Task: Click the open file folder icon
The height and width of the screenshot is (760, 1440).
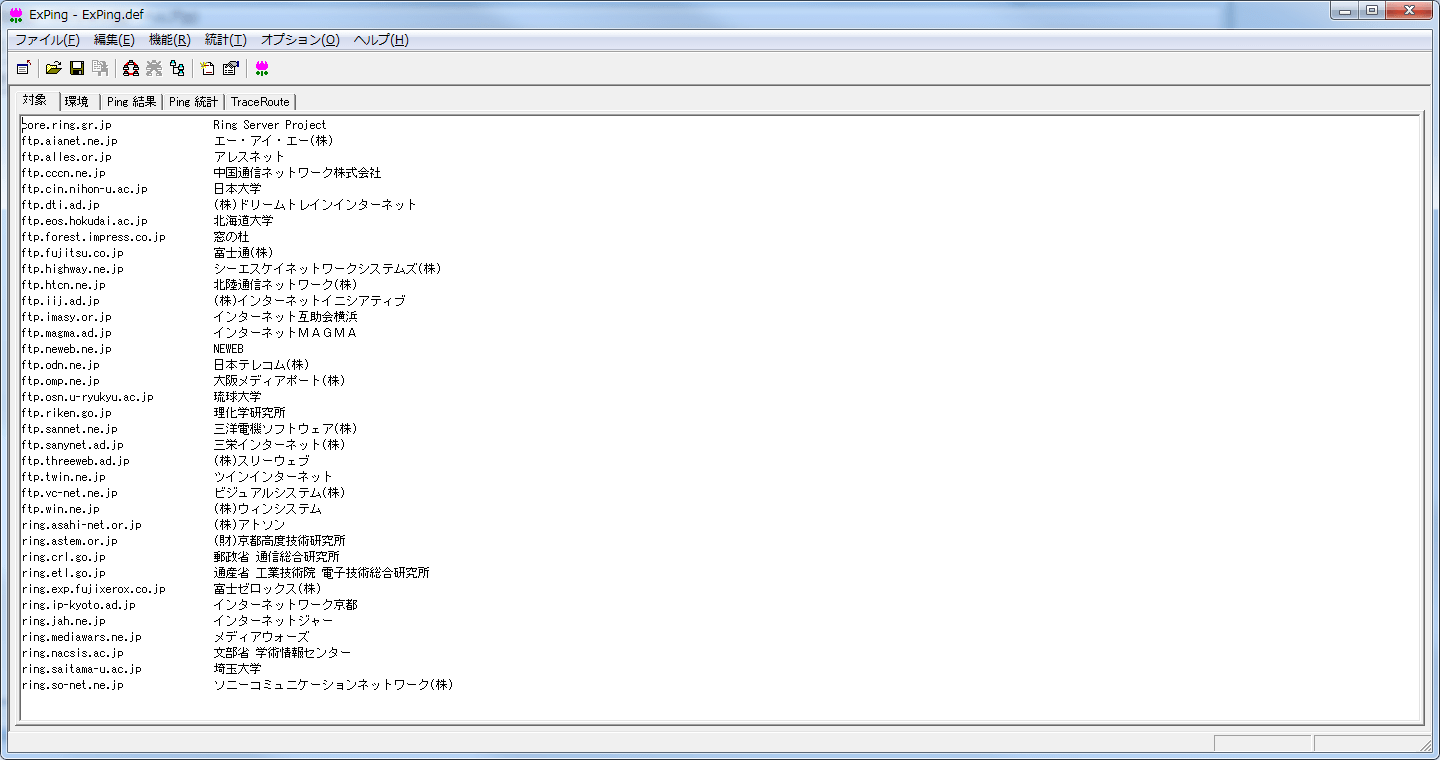Action: coord(54,68)
